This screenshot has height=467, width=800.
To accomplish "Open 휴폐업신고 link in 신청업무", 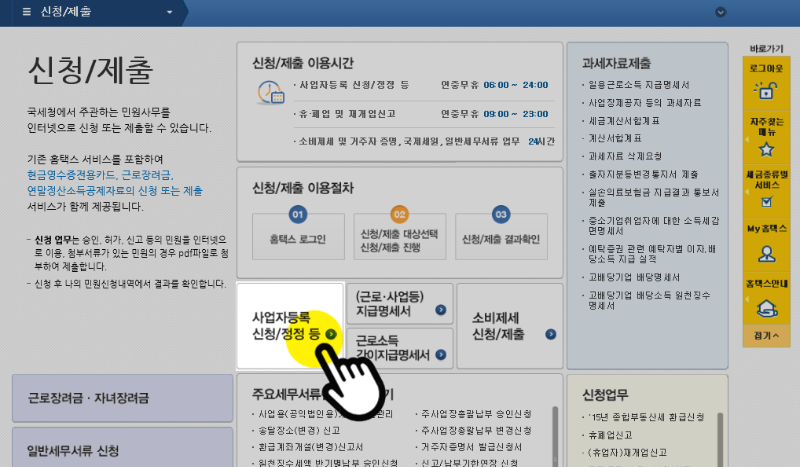I will [610, 435].
